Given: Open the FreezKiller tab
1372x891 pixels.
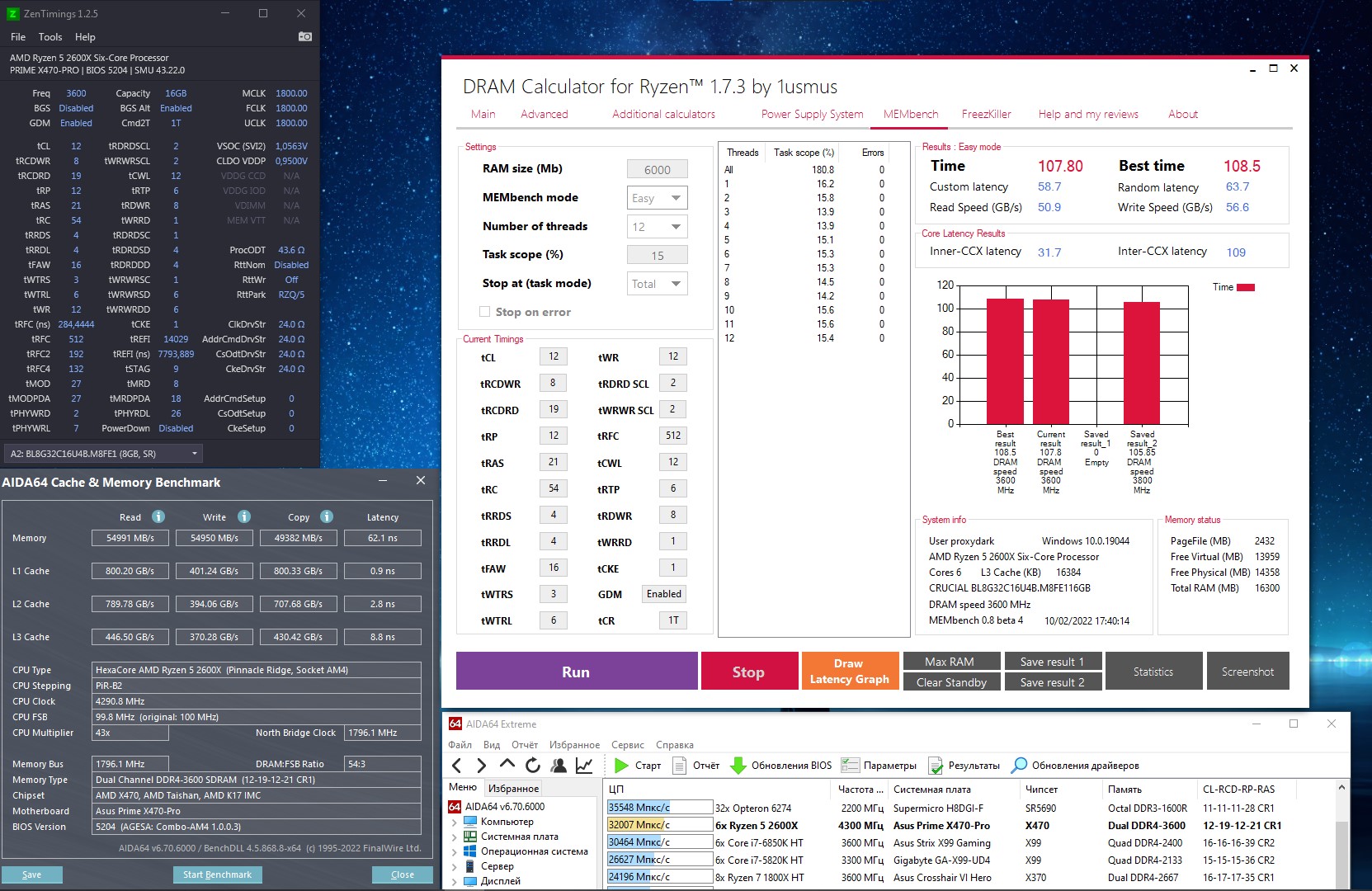Looking at the screenshot, I should (987, 114).
